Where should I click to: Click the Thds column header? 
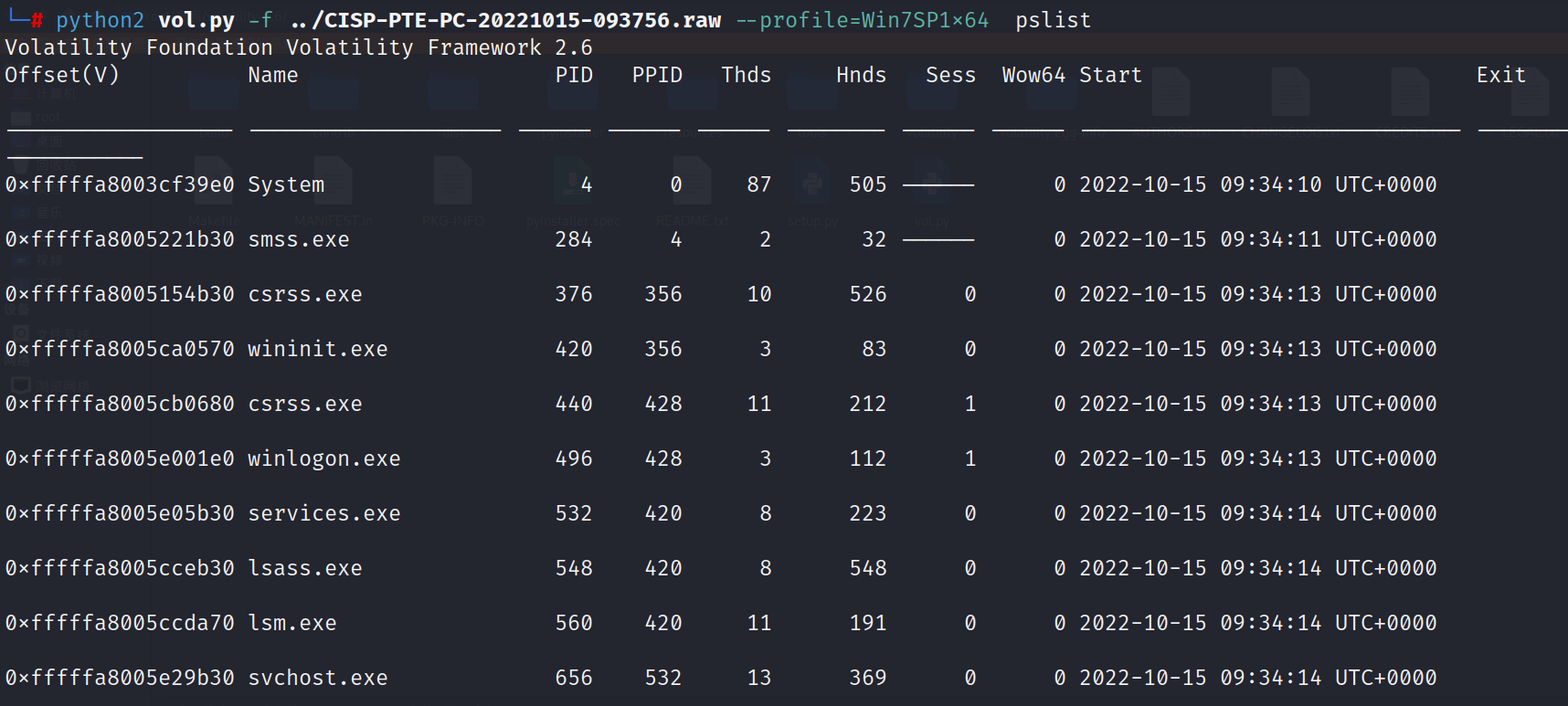[747, 75]
